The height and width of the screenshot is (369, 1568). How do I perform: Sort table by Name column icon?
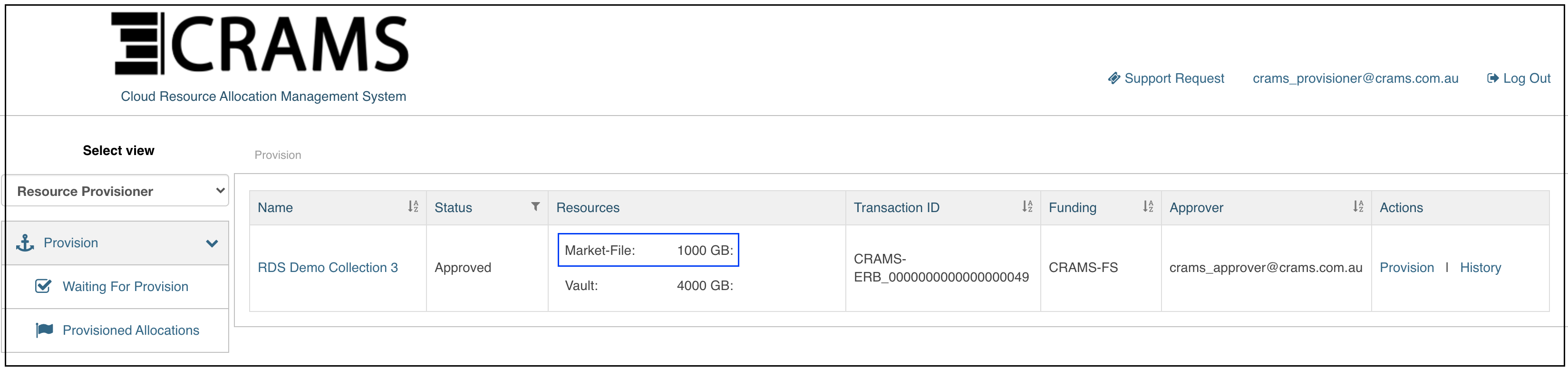click(x=413, y=206)
